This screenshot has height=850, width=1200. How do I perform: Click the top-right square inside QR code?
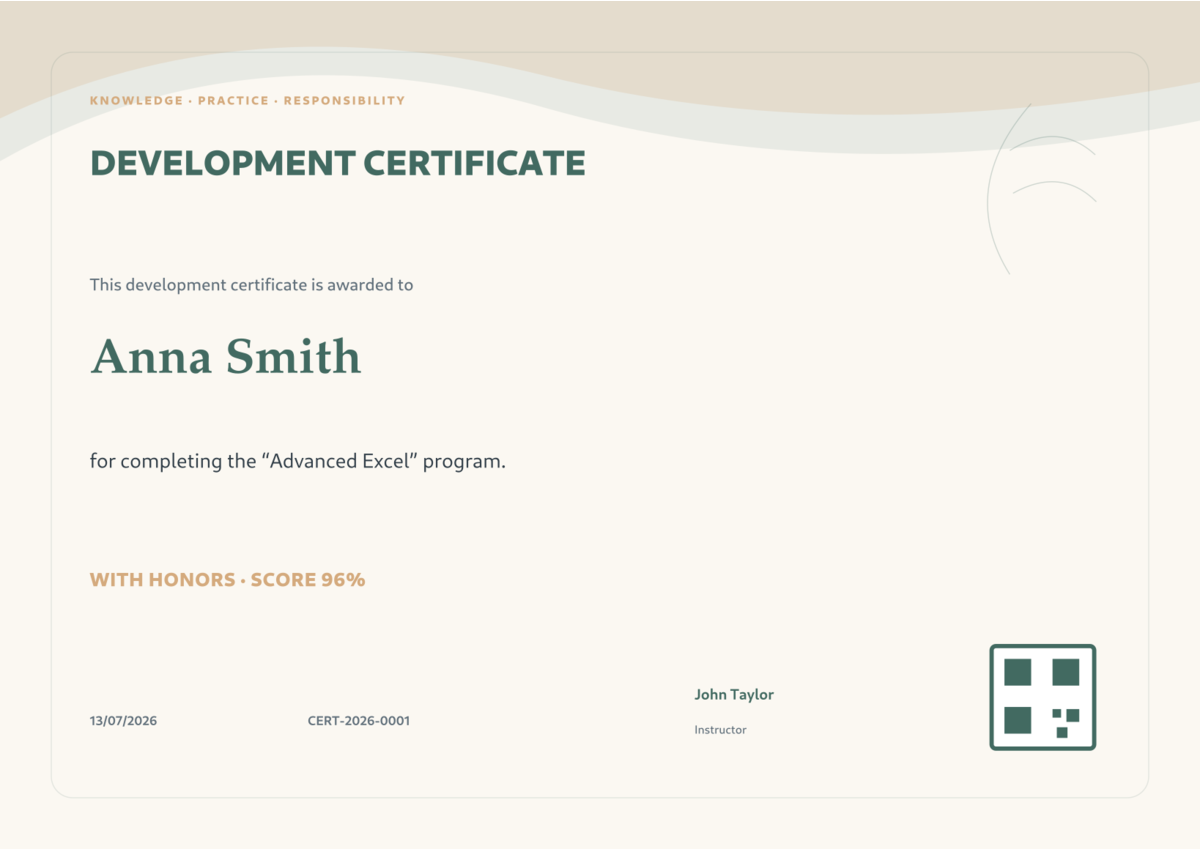click(1066, 672)
